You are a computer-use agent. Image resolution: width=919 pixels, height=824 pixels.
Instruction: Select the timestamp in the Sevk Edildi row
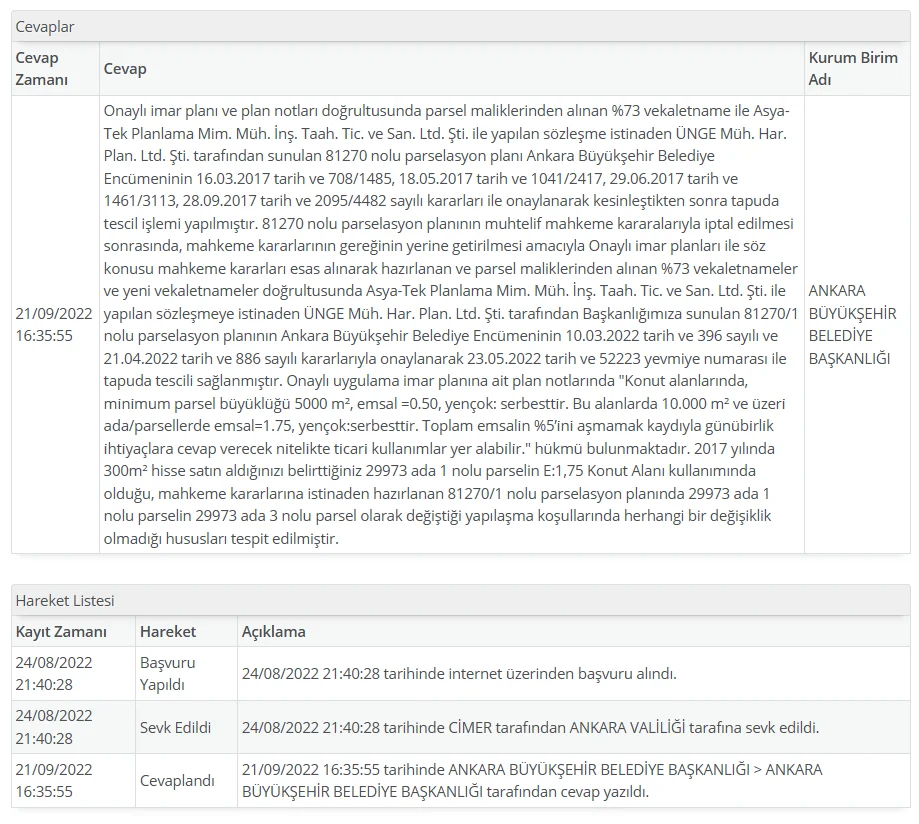click(55, 727)
